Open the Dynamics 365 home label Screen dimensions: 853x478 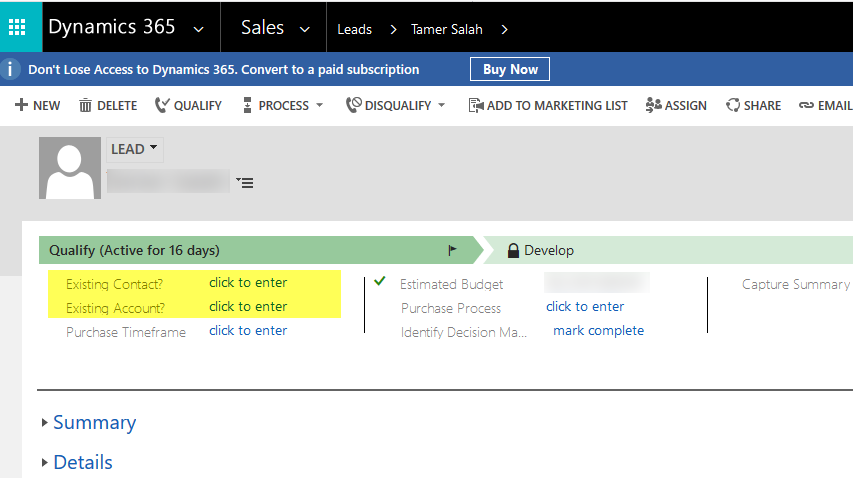tap(112, 27)
